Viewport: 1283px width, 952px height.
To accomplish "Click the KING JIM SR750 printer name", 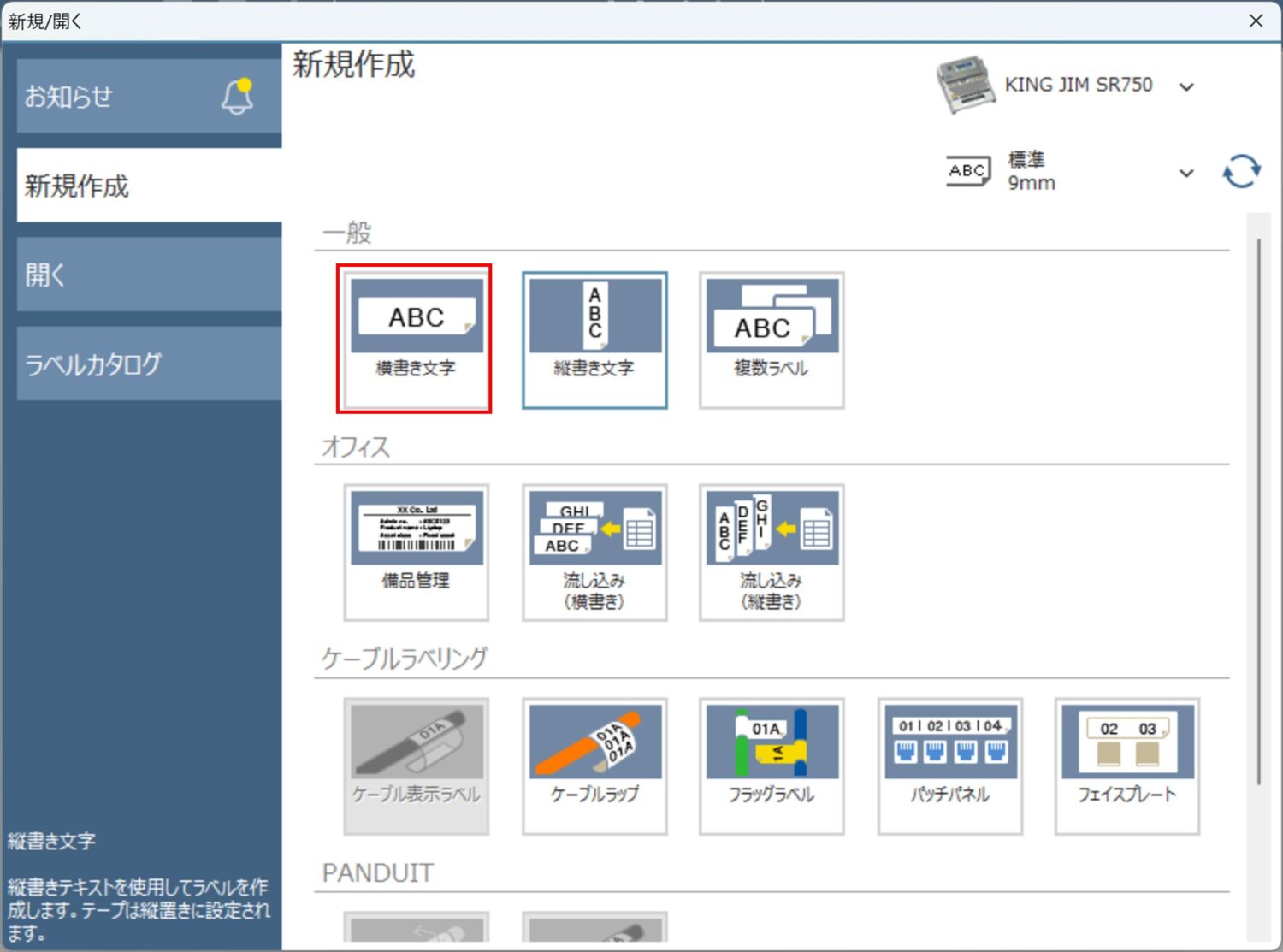I will coord(1079,85).
